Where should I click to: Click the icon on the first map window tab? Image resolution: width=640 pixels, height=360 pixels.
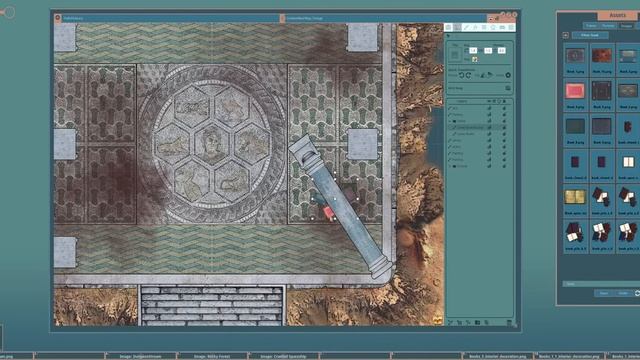coord(58,18)
